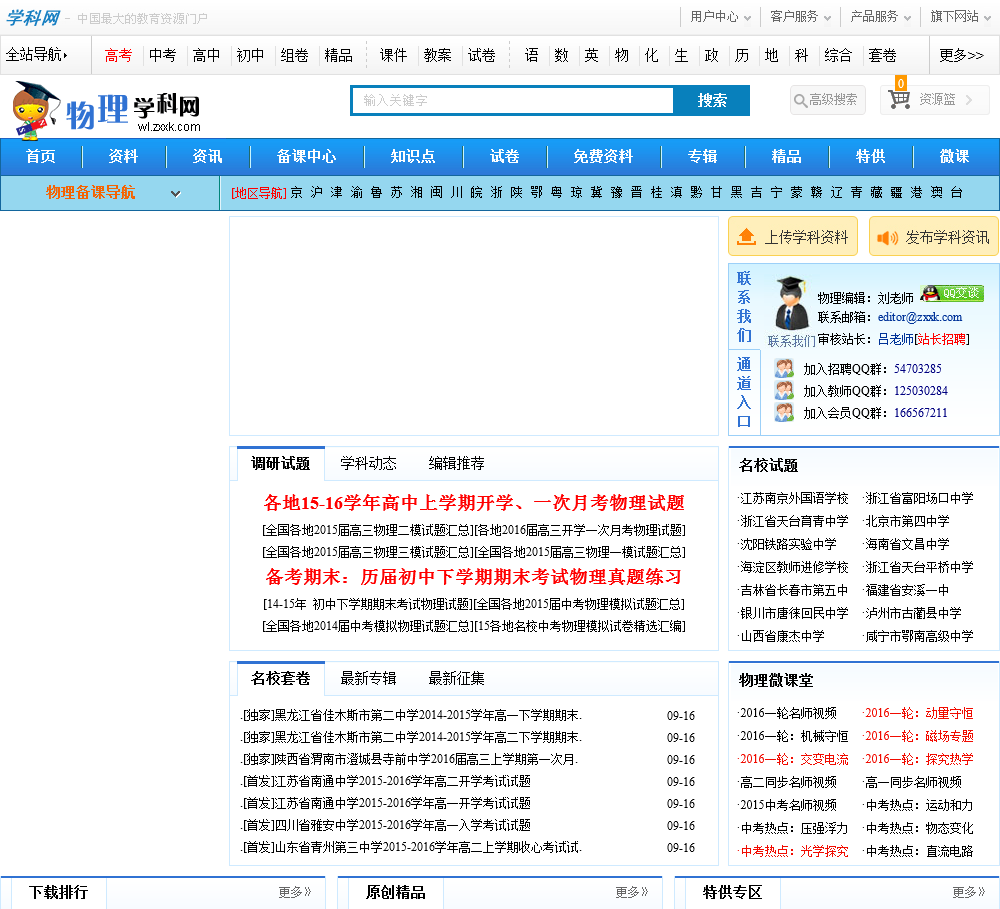Click the shopping cart icon
1000x909 pixels.
coord(899,100)
